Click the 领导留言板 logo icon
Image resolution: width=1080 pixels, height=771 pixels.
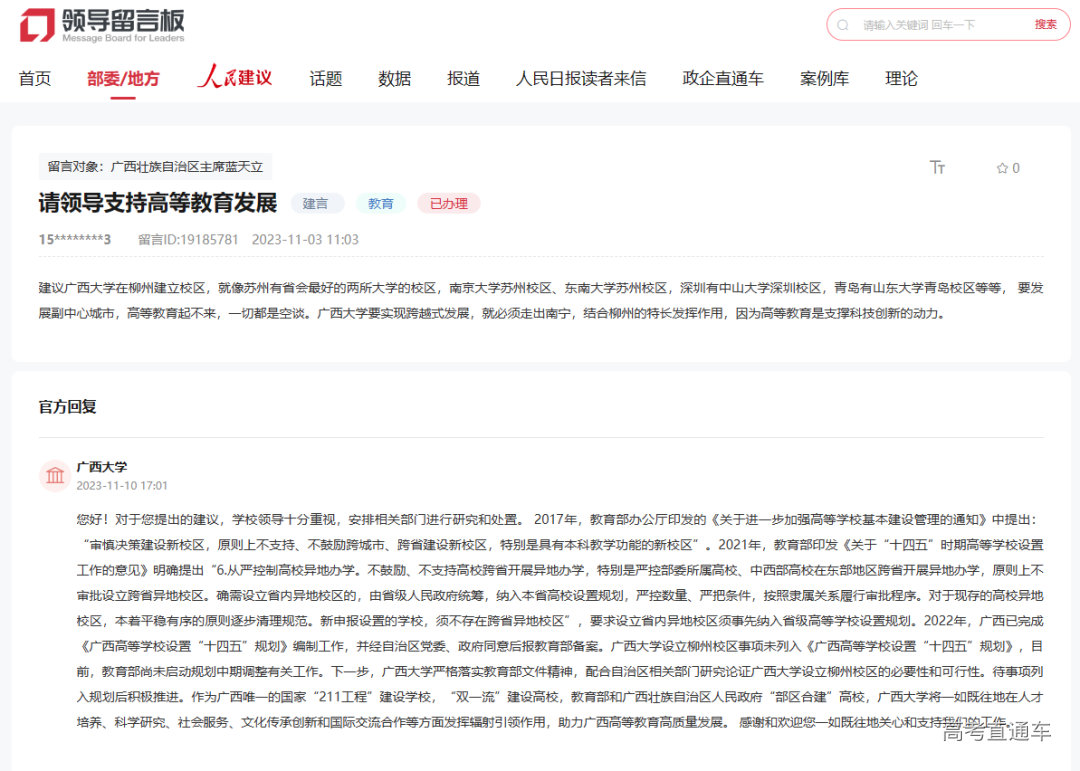(x=37, y=26)
